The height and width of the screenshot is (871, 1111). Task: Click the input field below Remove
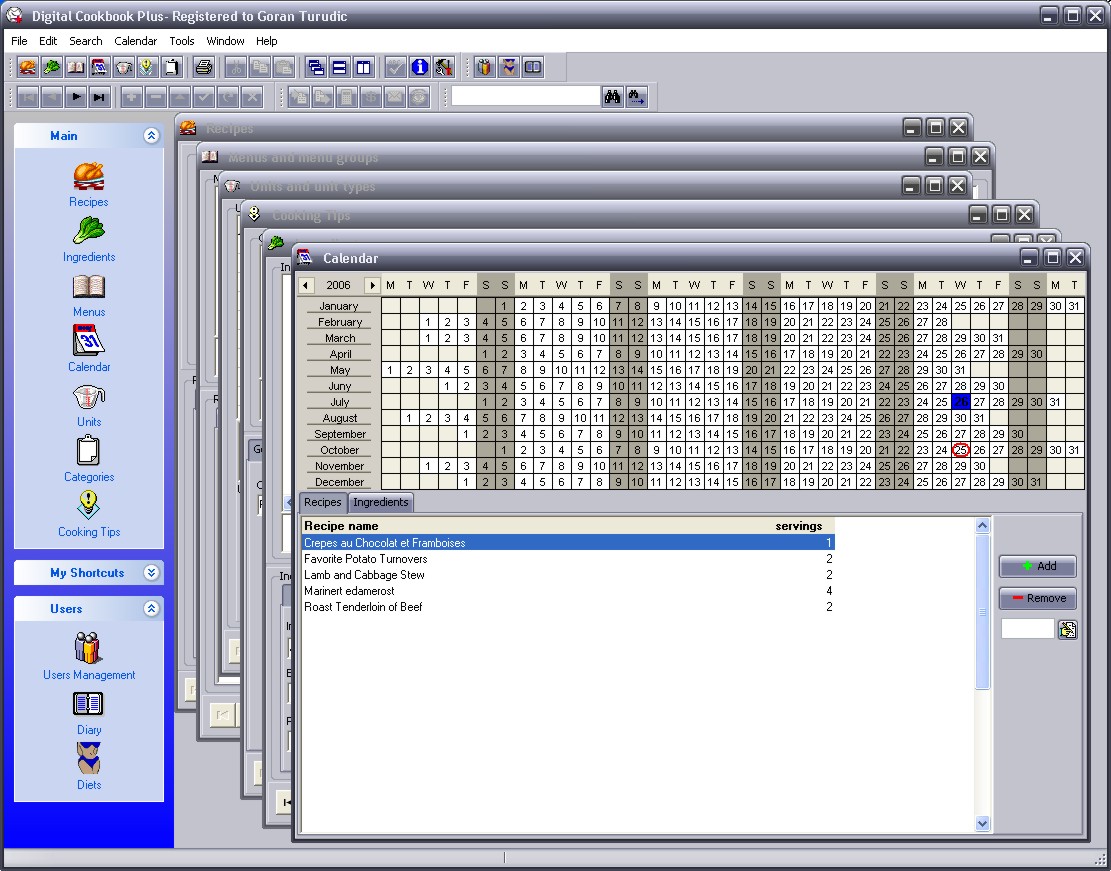(1027, 629)
